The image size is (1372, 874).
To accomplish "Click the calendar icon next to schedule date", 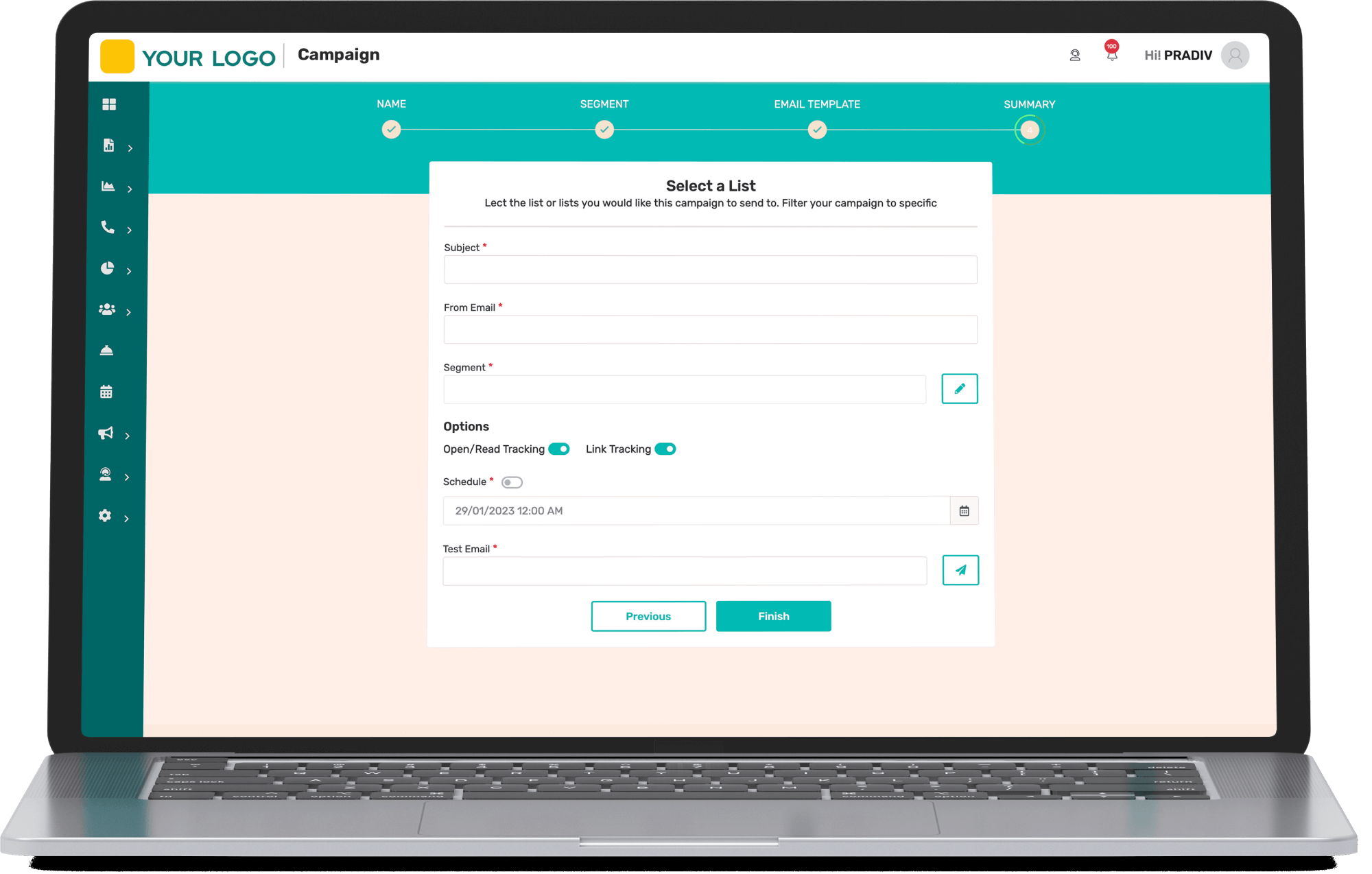I will (963, 511).
